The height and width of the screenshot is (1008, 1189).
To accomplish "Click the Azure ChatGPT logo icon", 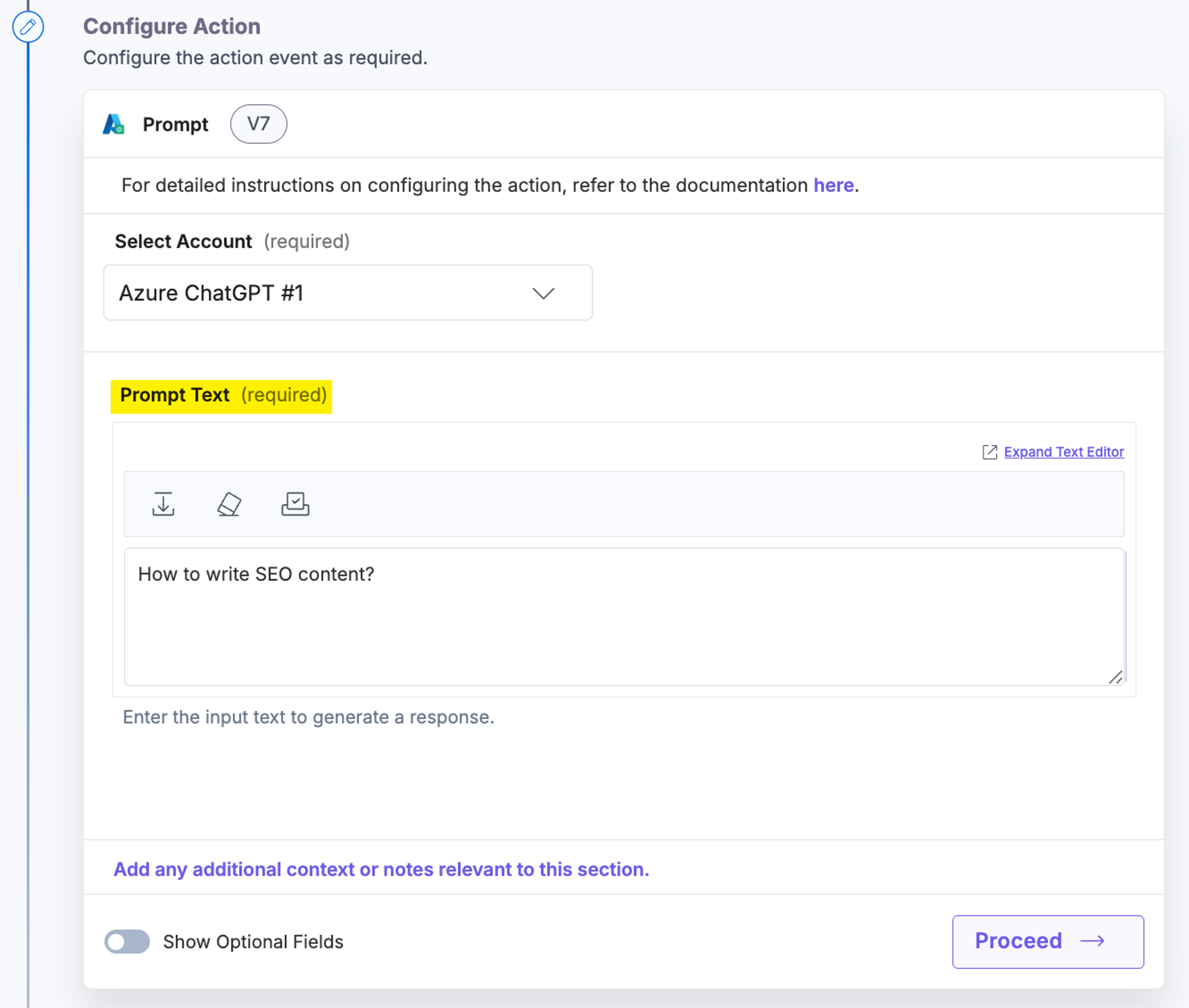I will point(114,124).
